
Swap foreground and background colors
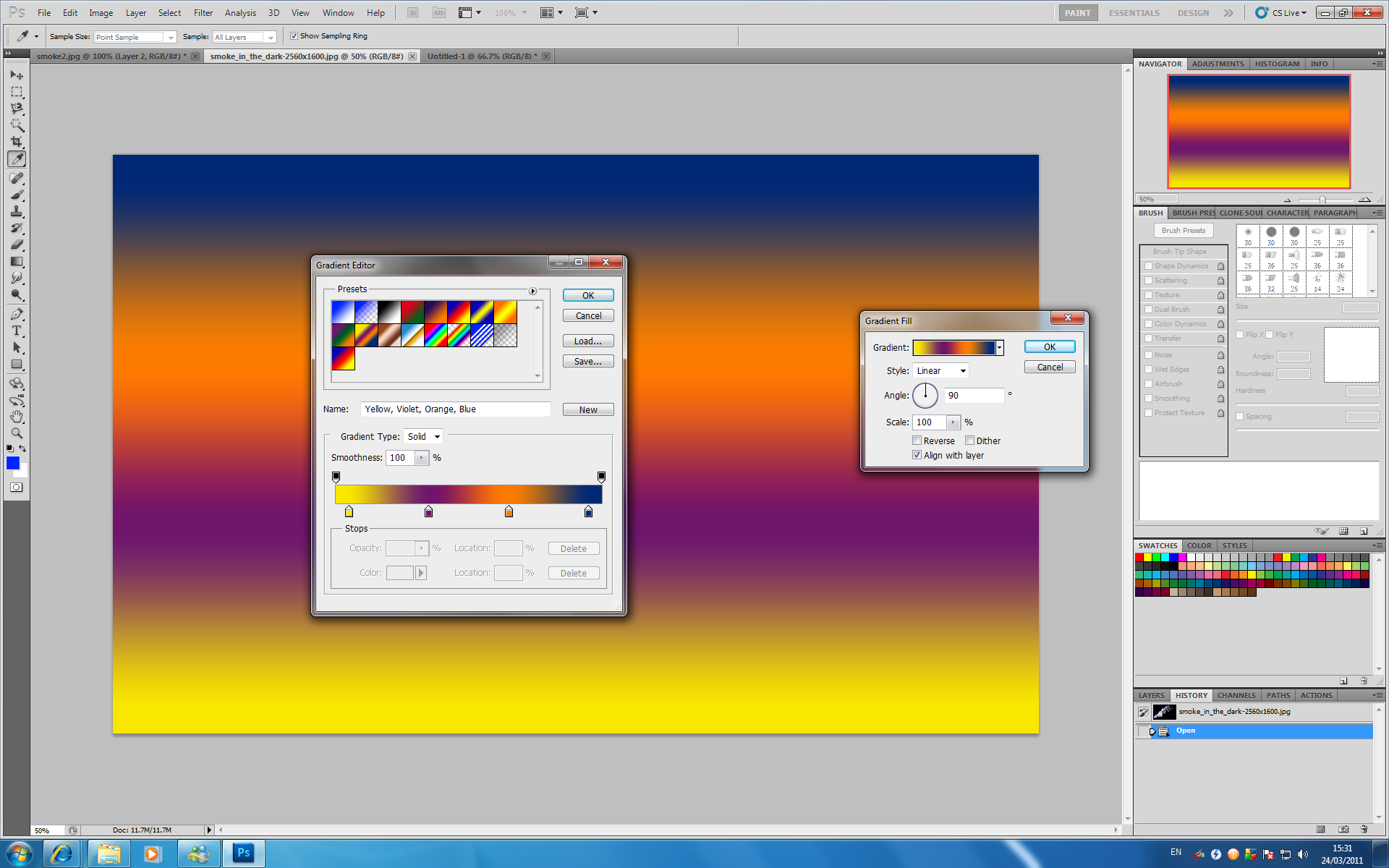coord(22,448)
